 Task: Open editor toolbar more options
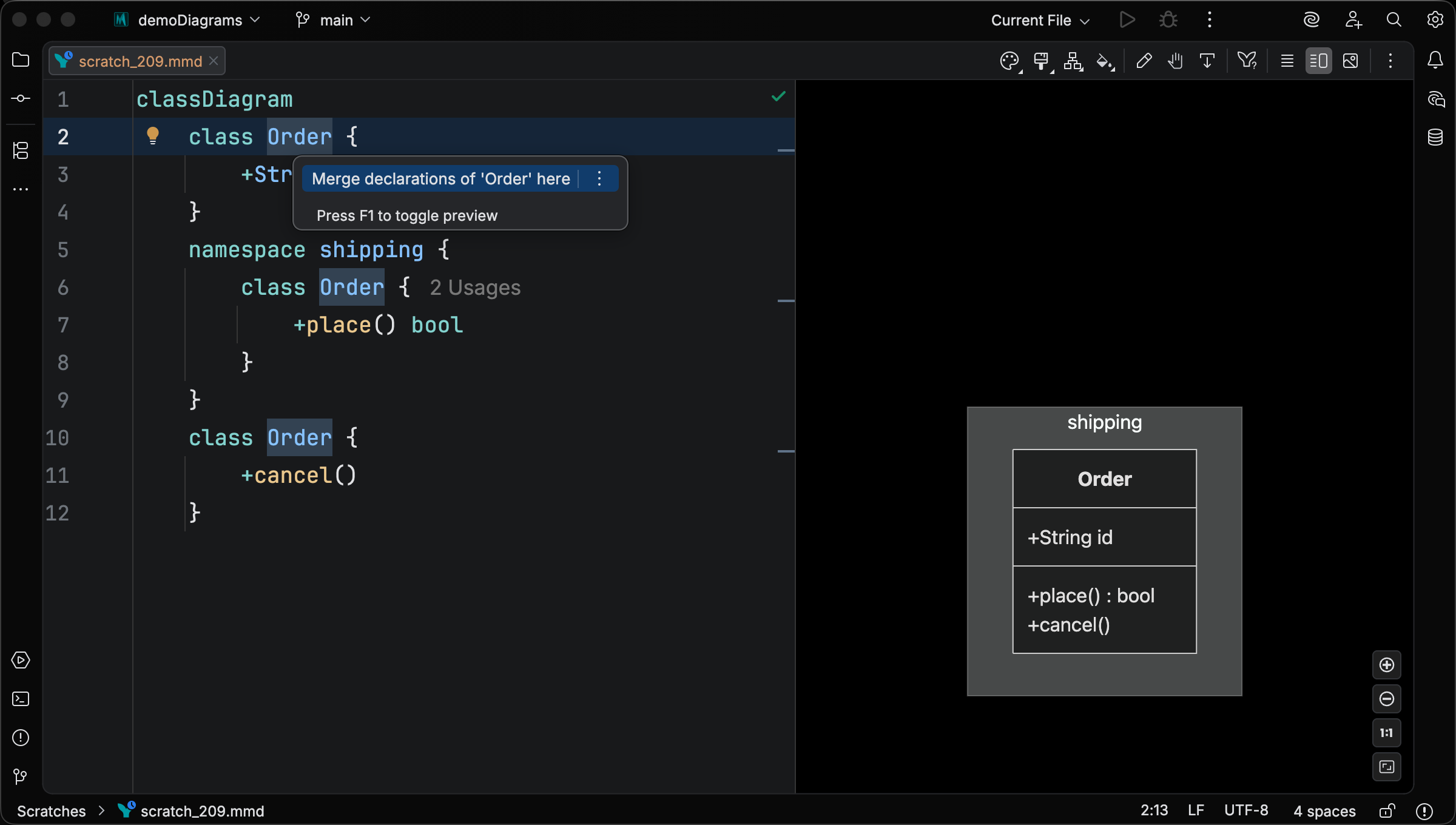pyautogui.click(x=1390, y=61)
